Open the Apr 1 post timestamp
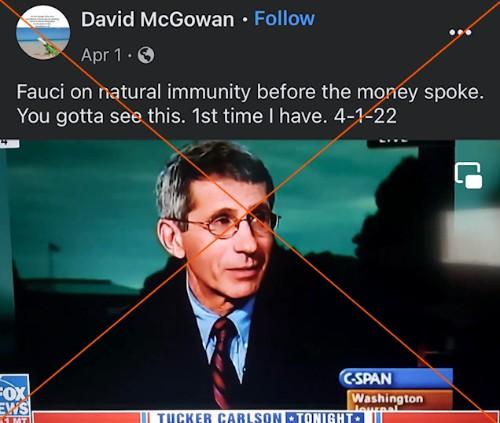 (101, 55)
